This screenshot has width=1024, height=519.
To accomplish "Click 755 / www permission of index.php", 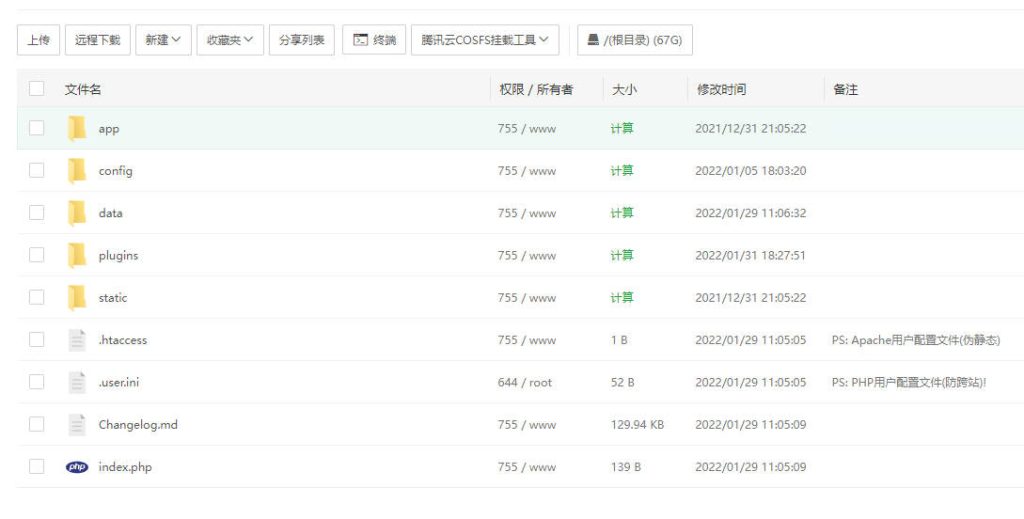I will (527, 467).
